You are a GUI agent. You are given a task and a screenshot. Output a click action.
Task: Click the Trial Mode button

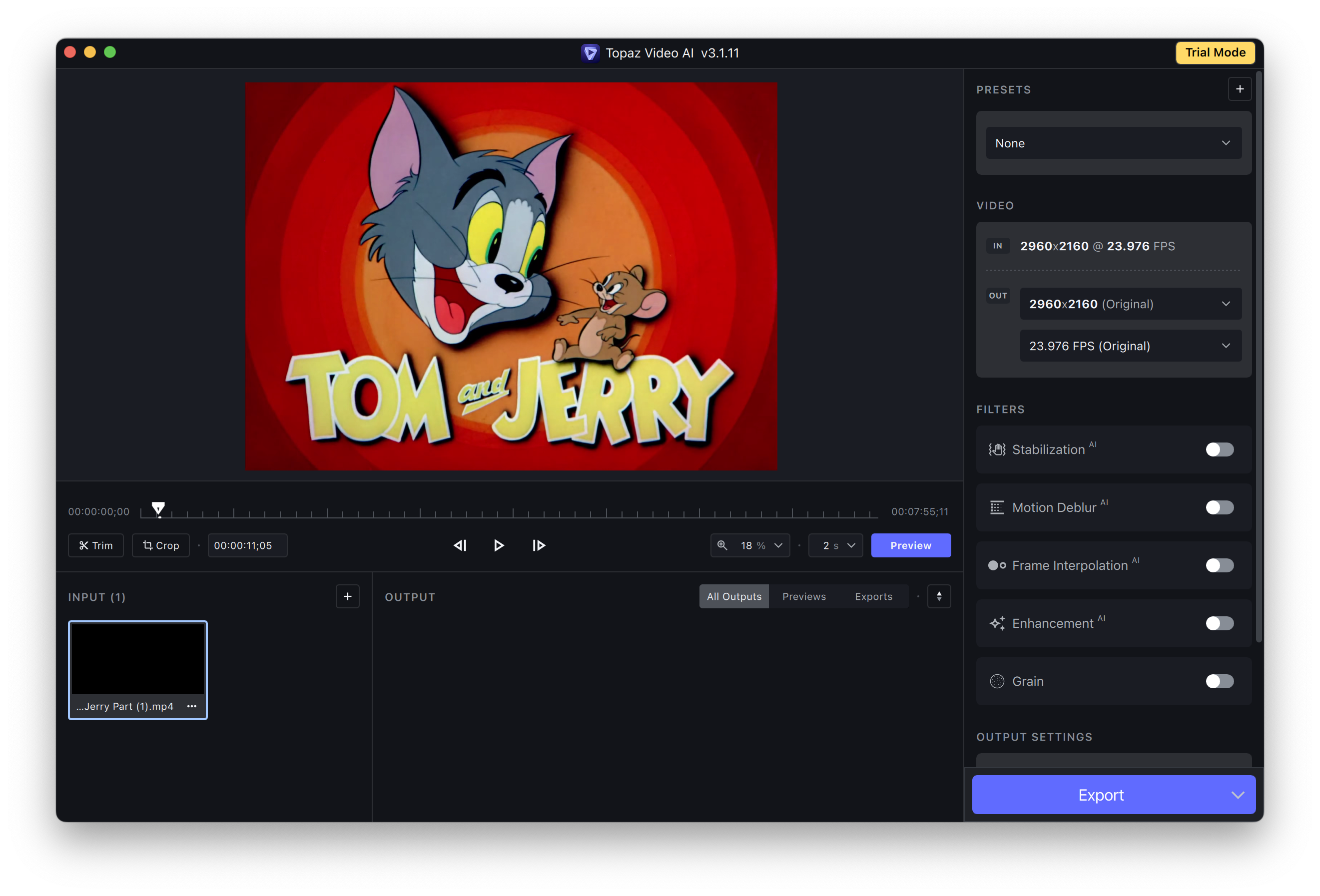coord(1215,52)
